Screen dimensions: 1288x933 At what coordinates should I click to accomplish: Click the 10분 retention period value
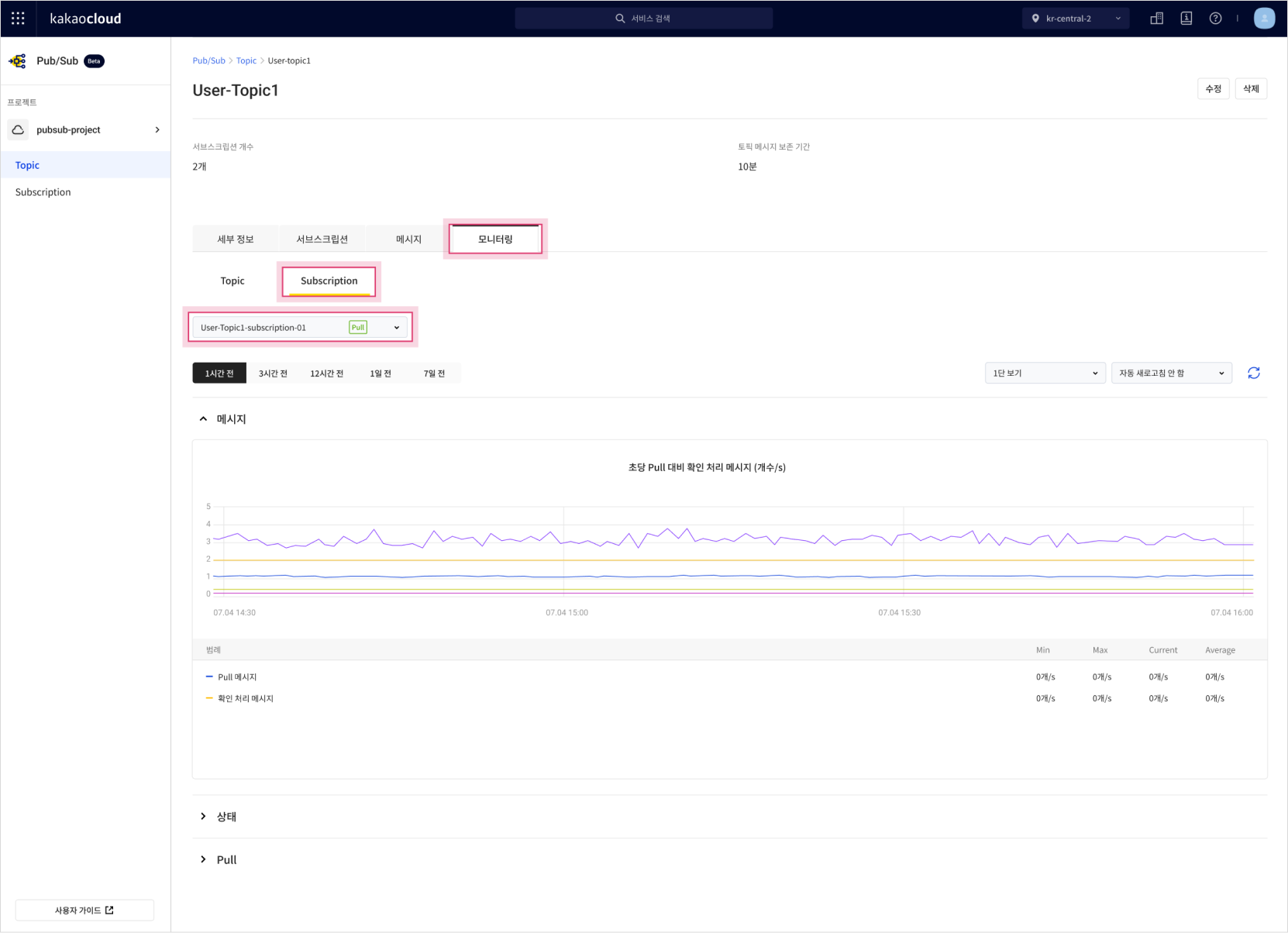coord(747,167)
